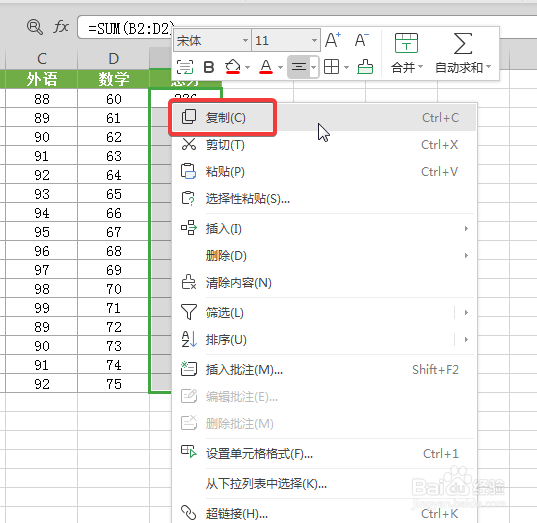Click the 外语 header cell
The height and width of the screenshot is (523, 537).
[41, 79]
